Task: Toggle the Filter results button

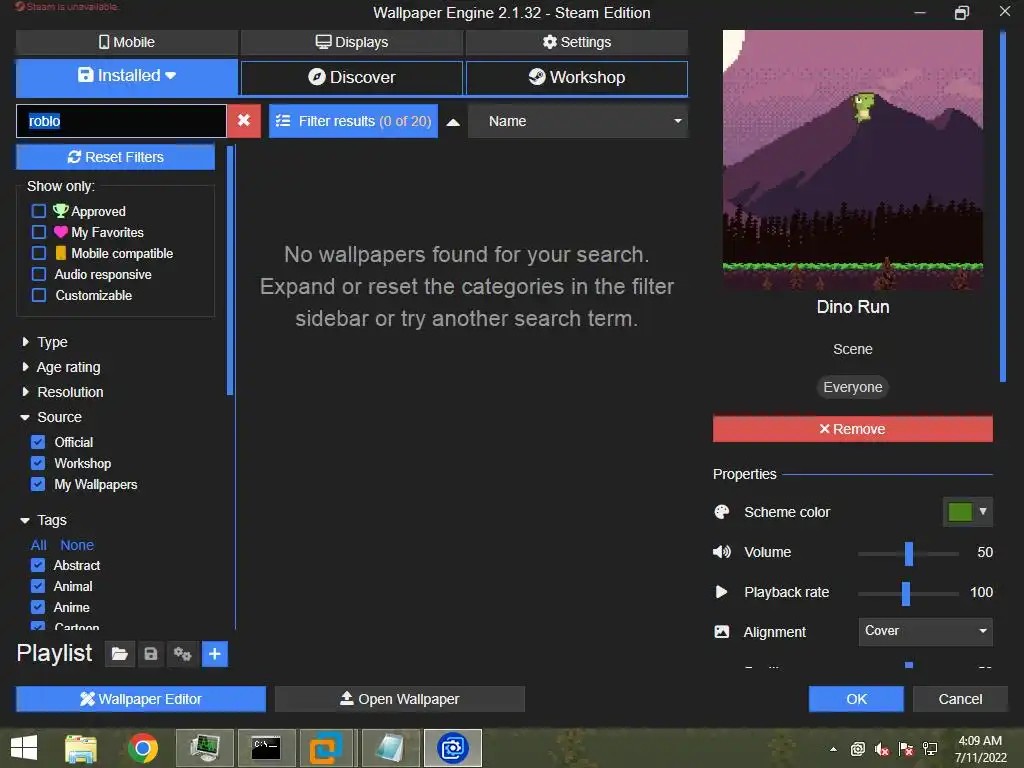Action: (x=353, y=121)
